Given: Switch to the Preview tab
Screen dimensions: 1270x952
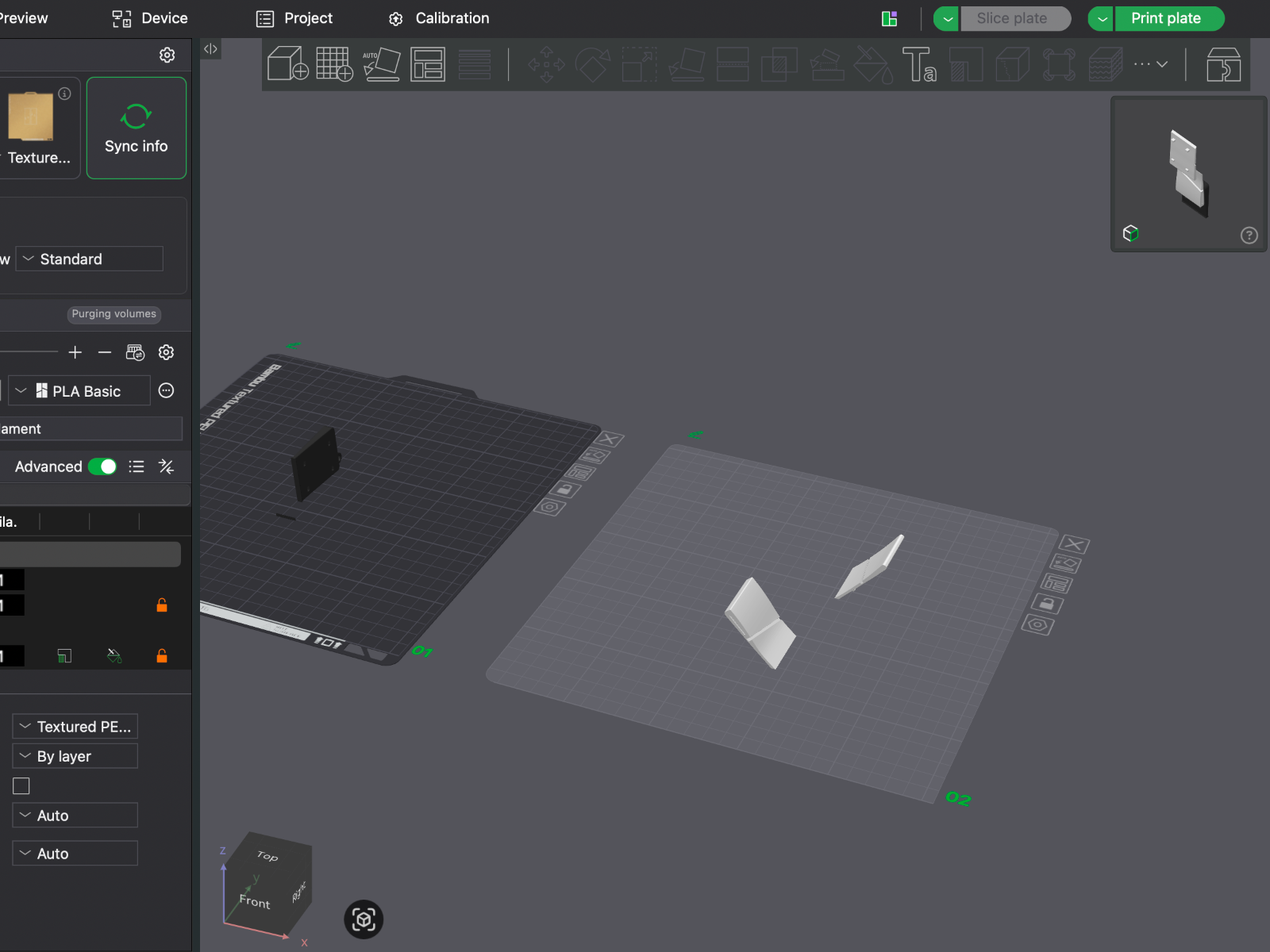Looking at the screenshot, I should pos(23,18).
